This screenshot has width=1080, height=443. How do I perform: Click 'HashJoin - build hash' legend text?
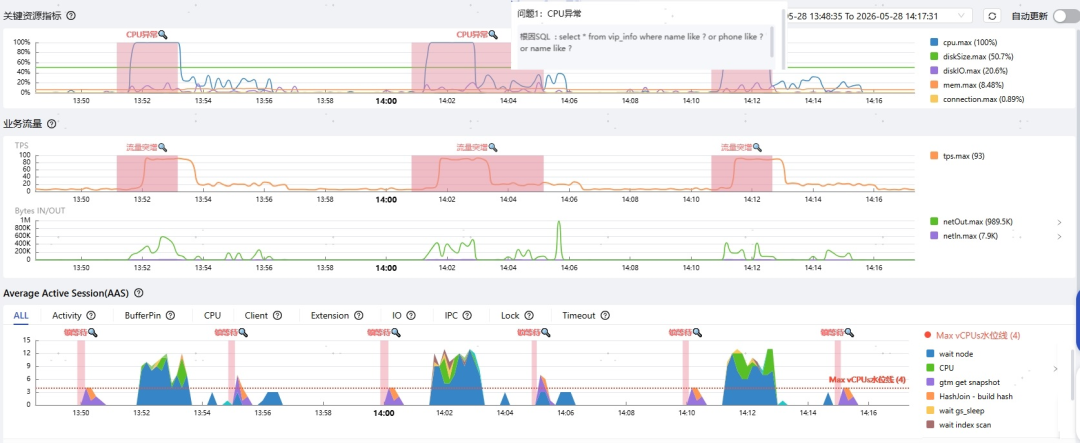(976, 396)
